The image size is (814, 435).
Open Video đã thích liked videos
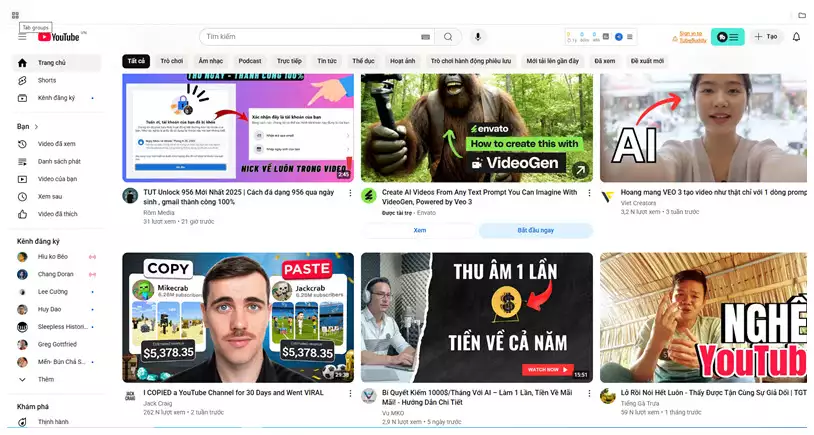pyautogui.click(x=57, y=214)
